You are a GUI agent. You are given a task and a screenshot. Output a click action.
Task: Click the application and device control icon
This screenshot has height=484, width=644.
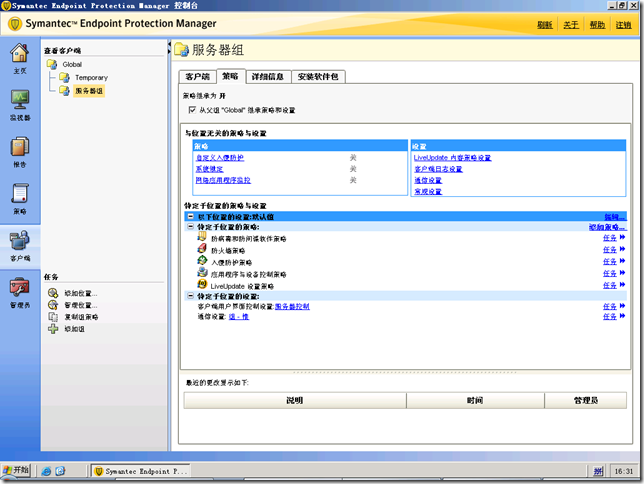tap(202, 272)
